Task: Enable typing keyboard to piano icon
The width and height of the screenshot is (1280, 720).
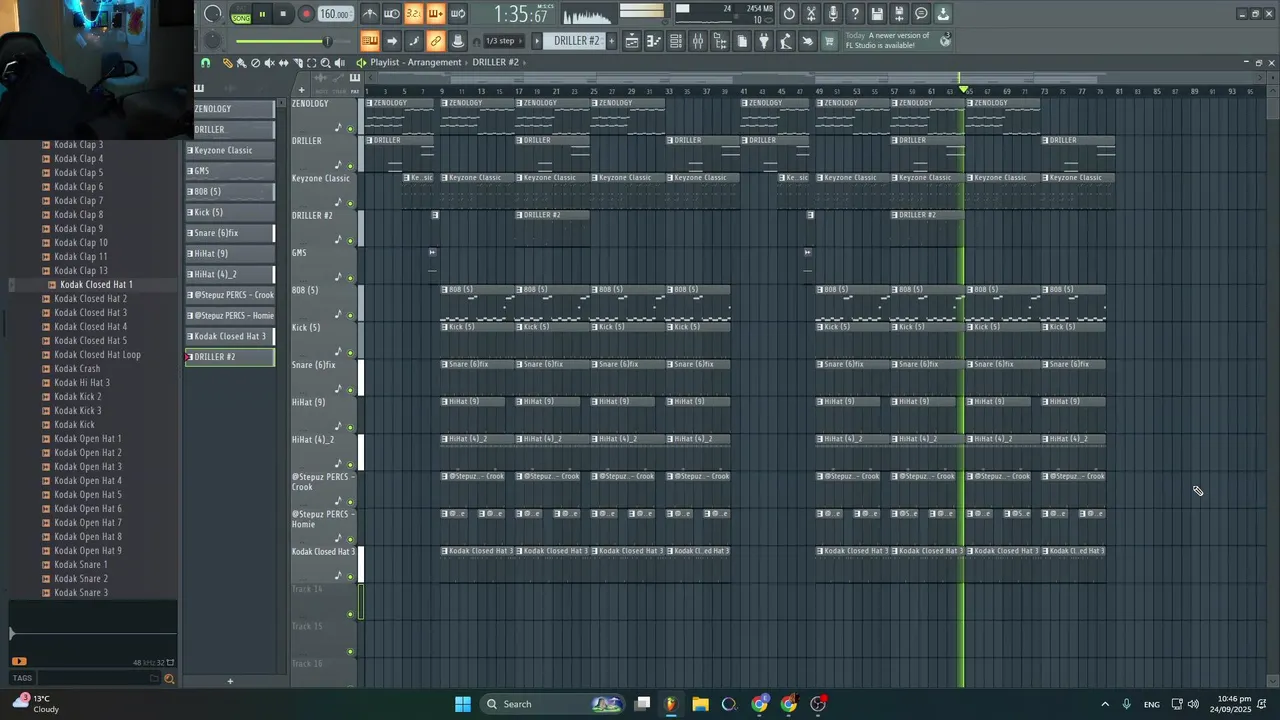Action: 370,41
